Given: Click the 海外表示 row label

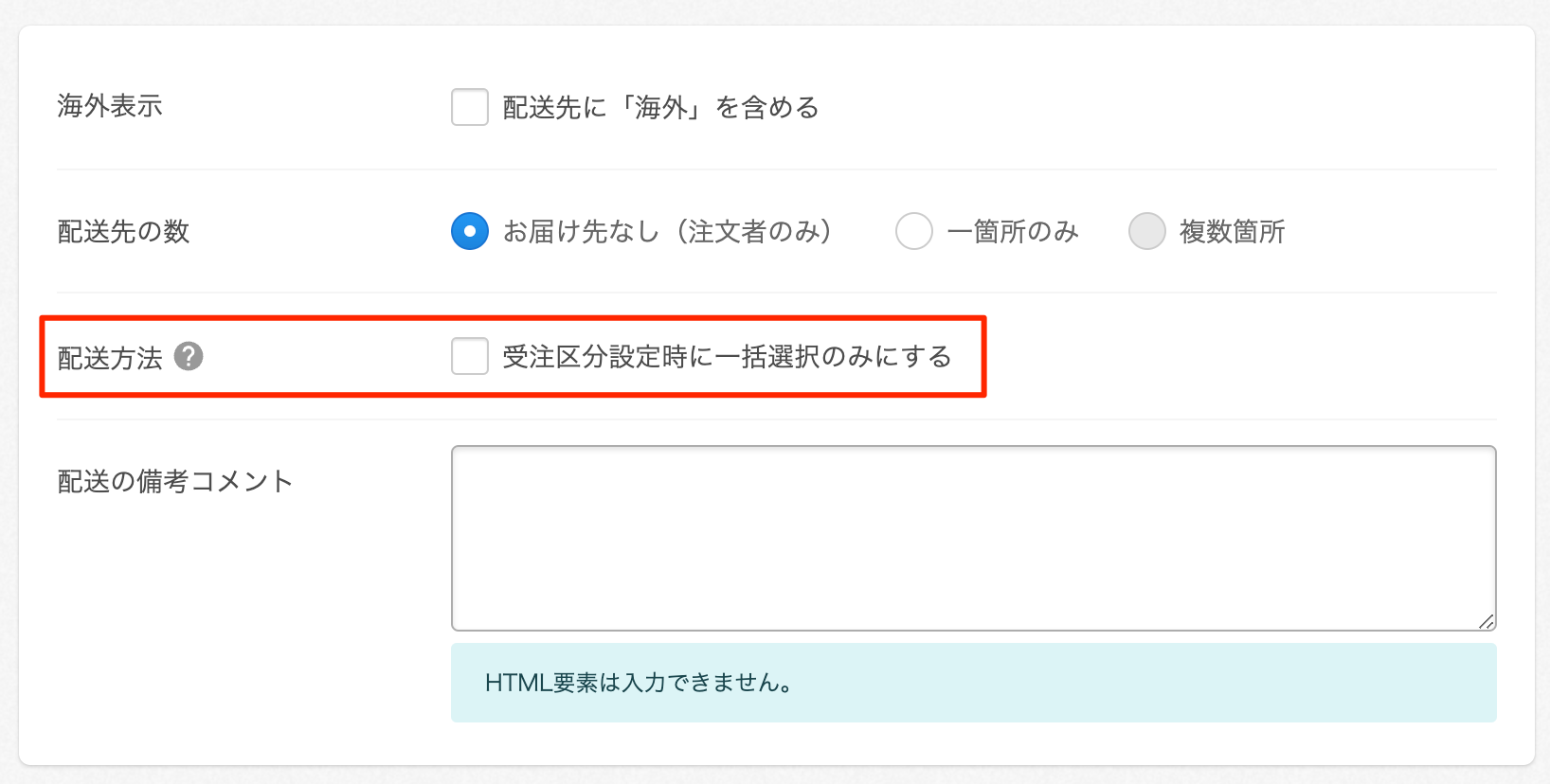Looking at the screenshot, I should [x=110, y=107].
